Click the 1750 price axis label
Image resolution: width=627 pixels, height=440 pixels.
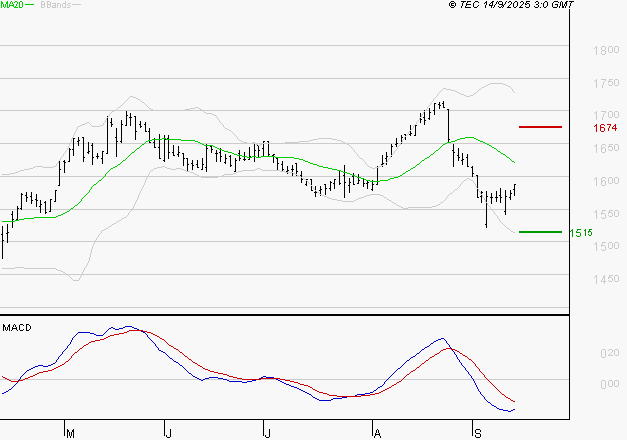[x=606, y=83]
